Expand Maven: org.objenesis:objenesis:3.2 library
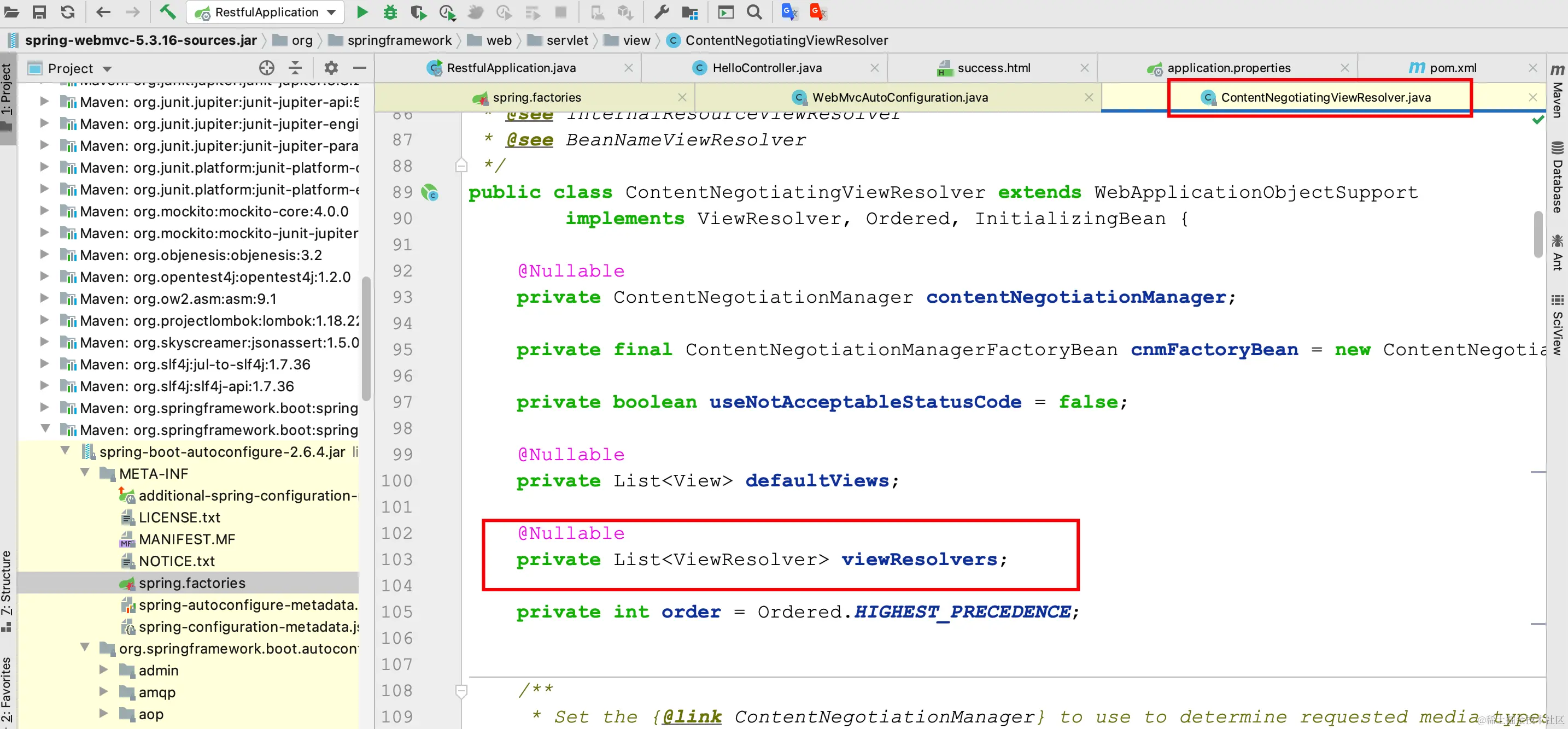 [x=44, y=255]
